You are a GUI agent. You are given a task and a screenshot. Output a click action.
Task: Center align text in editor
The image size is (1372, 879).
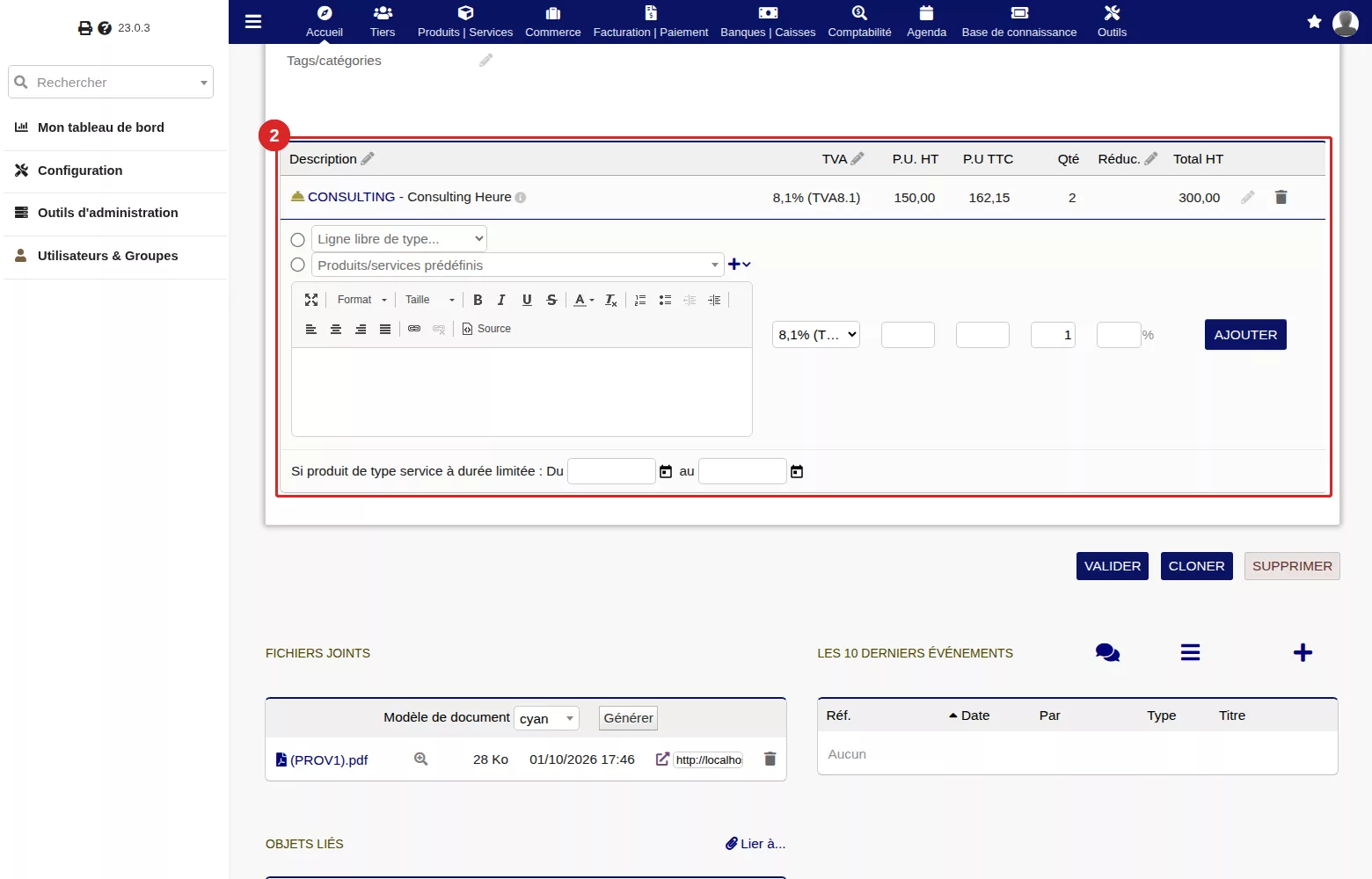tap(336, 329)
